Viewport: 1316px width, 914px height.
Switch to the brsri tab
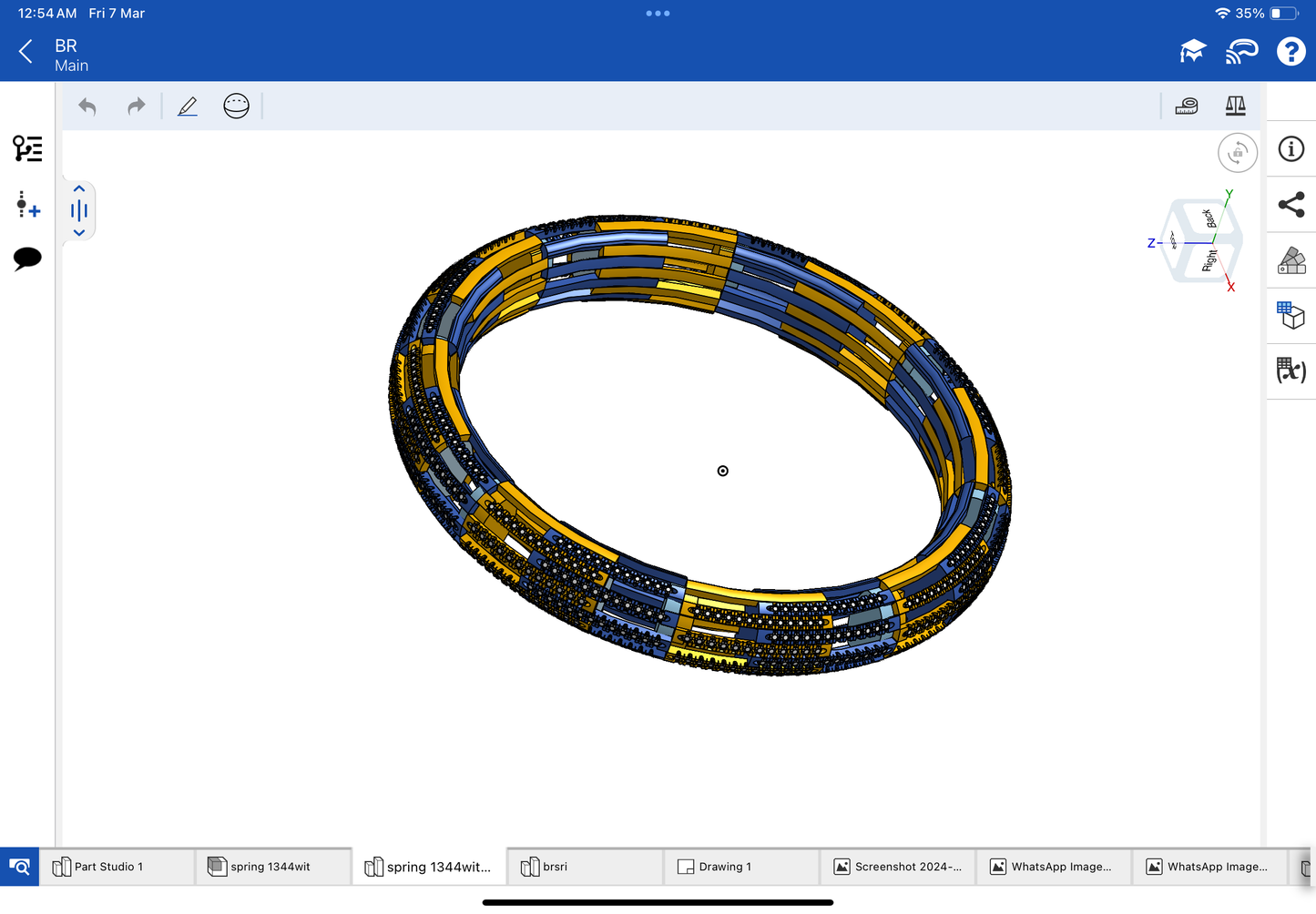(x=584, y=867)
